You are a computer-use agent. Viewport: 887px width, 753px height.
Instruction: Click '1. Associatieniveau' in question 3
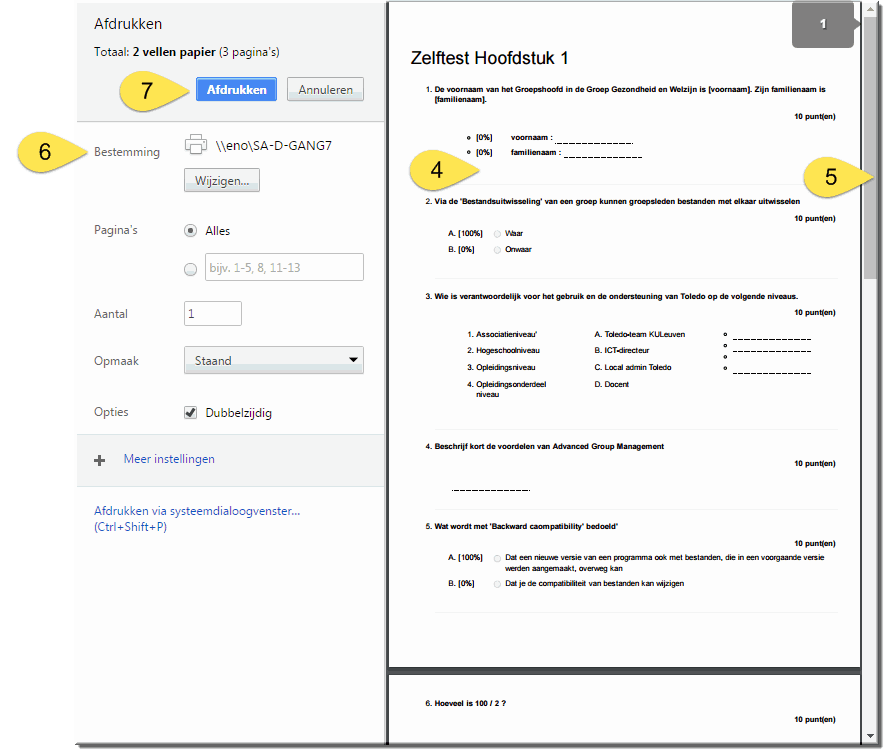tap(502, 334)
